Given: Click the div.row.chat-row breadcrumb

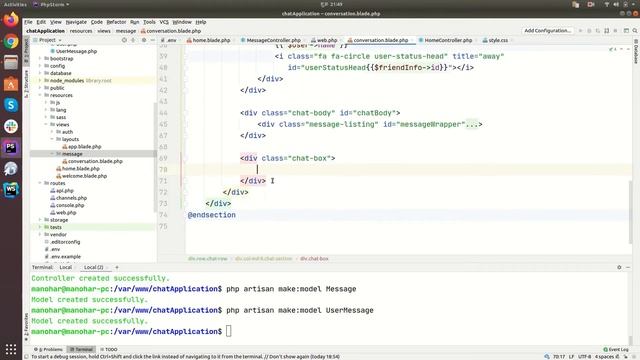Looking at the screenshot, I should (207, 258).
